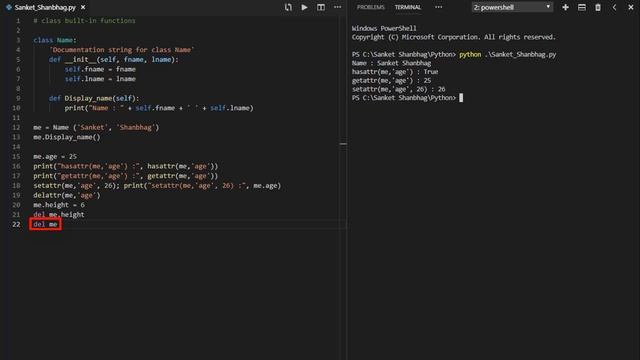Click the "delattr(me,'age')" line
This screenshot has height=360, width=640.
pyautogui.click(x=67, y=195)
